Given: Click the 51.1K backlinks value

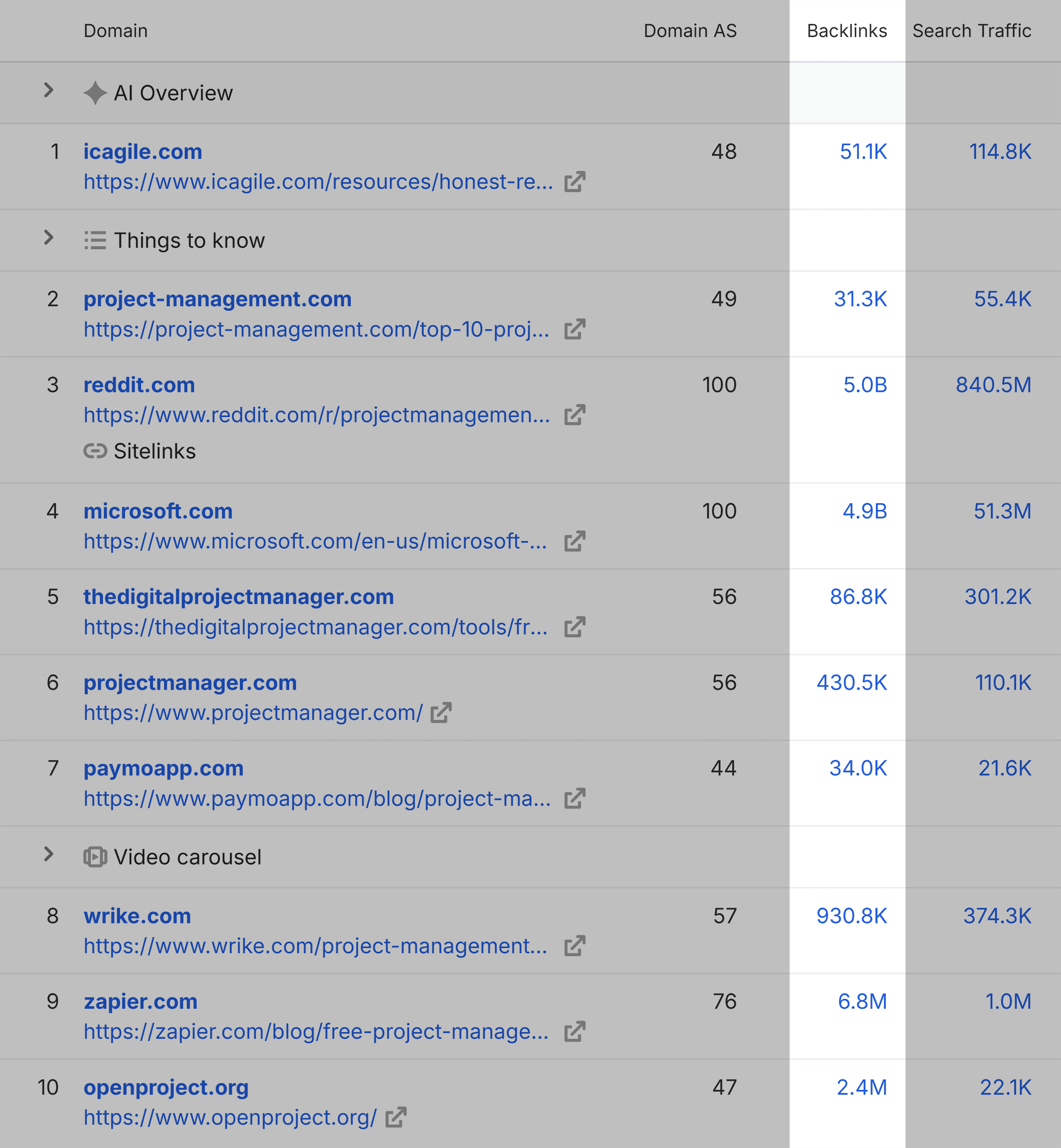Looking at the screenshot, I should pos(864,152).
